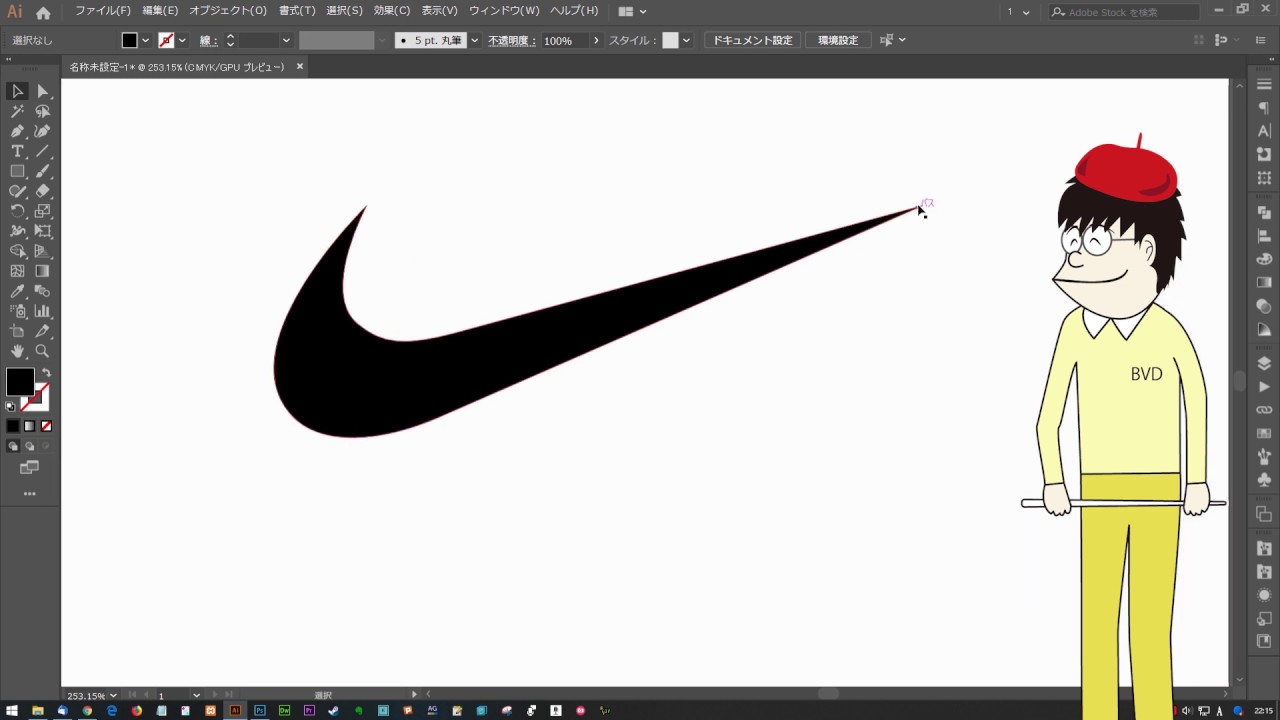Select the Slice tool
The image size is (1280, 720).
point(42,331)
